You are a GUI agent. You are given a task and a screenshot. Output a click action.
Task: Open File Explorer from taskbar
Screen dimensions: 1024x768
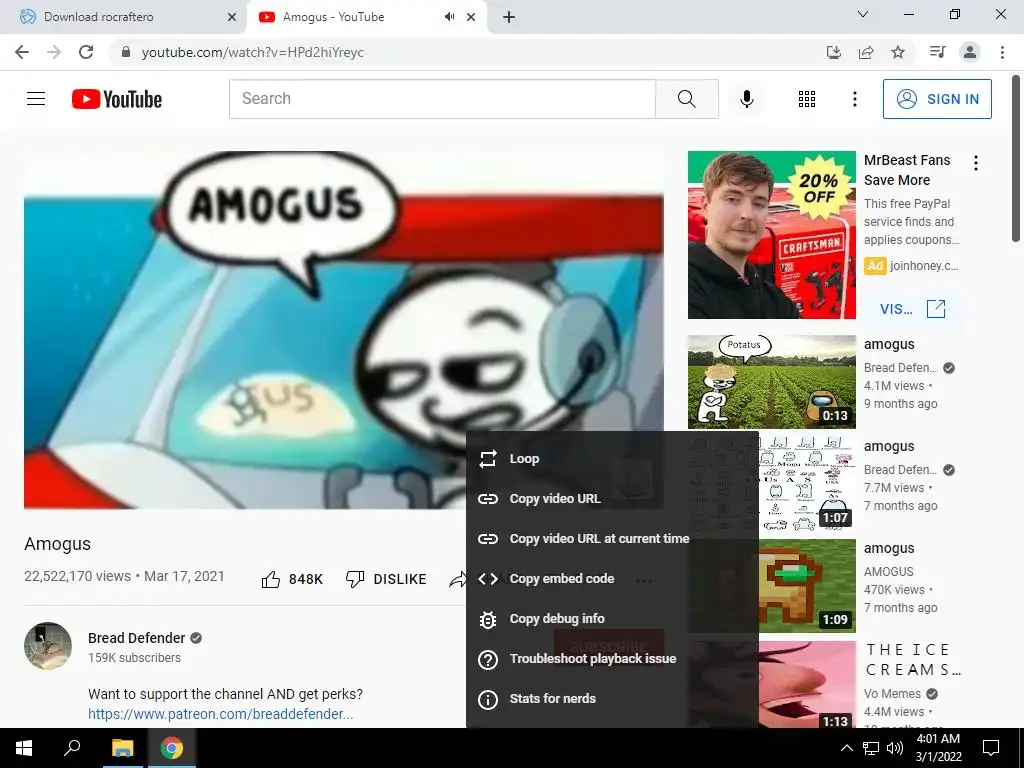tap(122, 748)
